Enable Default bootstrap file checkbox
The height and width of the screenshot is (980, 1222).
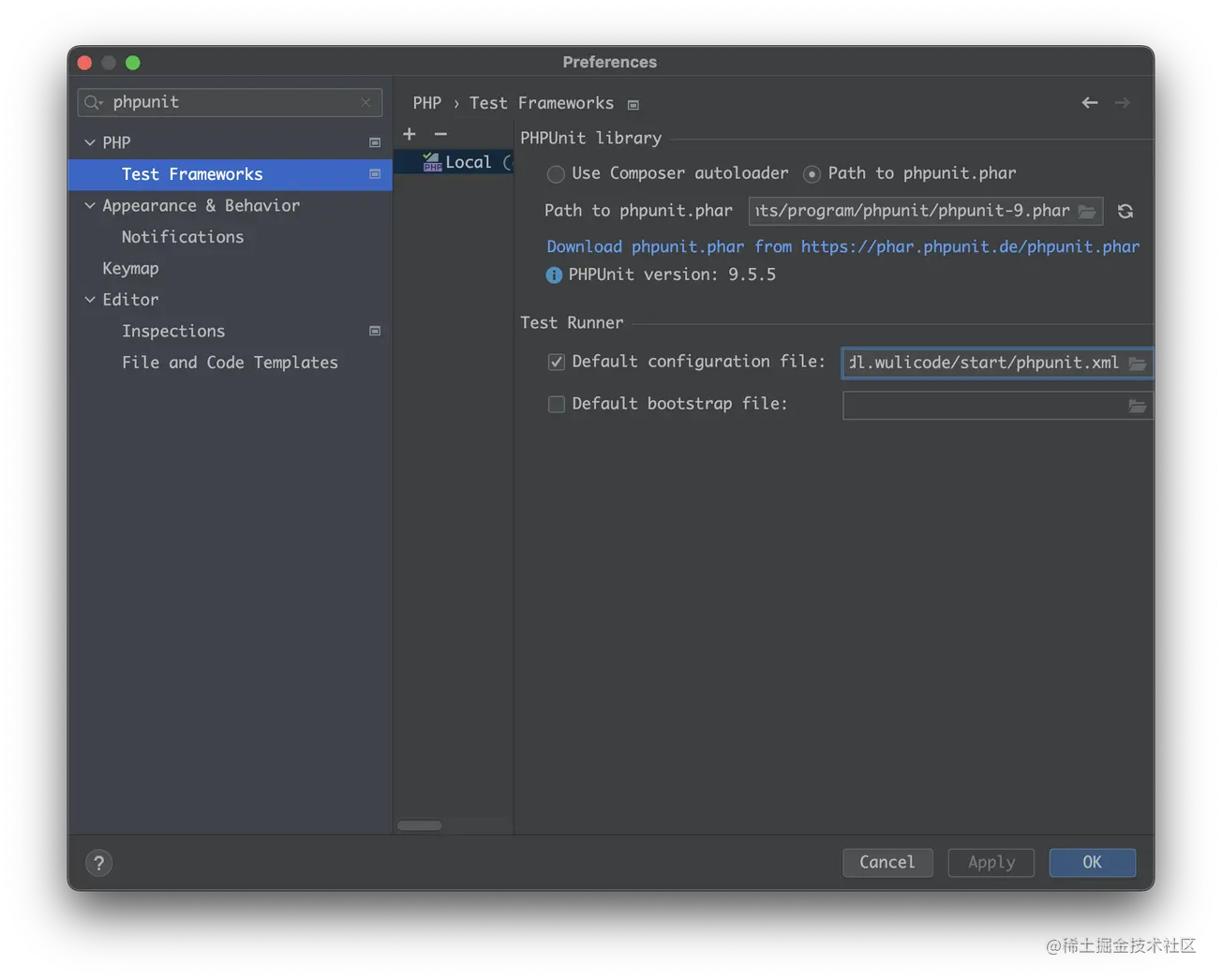click(x=557, y=404)
